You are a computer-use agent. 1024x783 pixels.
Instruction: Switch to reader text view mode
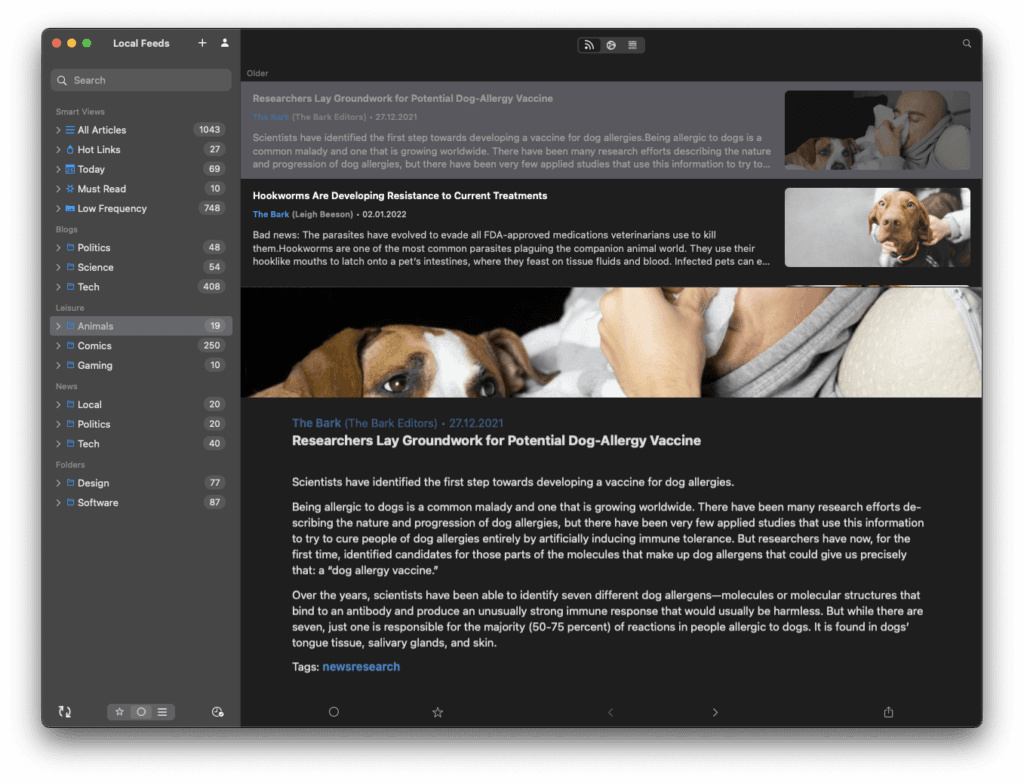[x=633, y=45]
